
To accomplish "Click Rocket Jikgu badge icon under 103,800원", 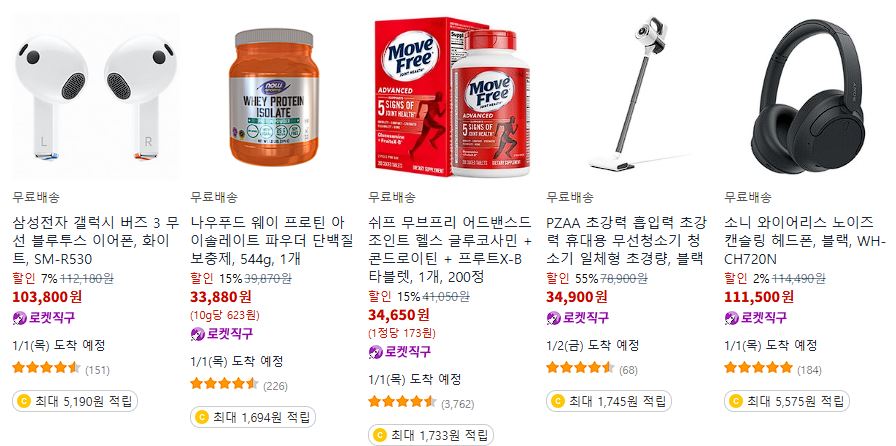I will point(19,318).
